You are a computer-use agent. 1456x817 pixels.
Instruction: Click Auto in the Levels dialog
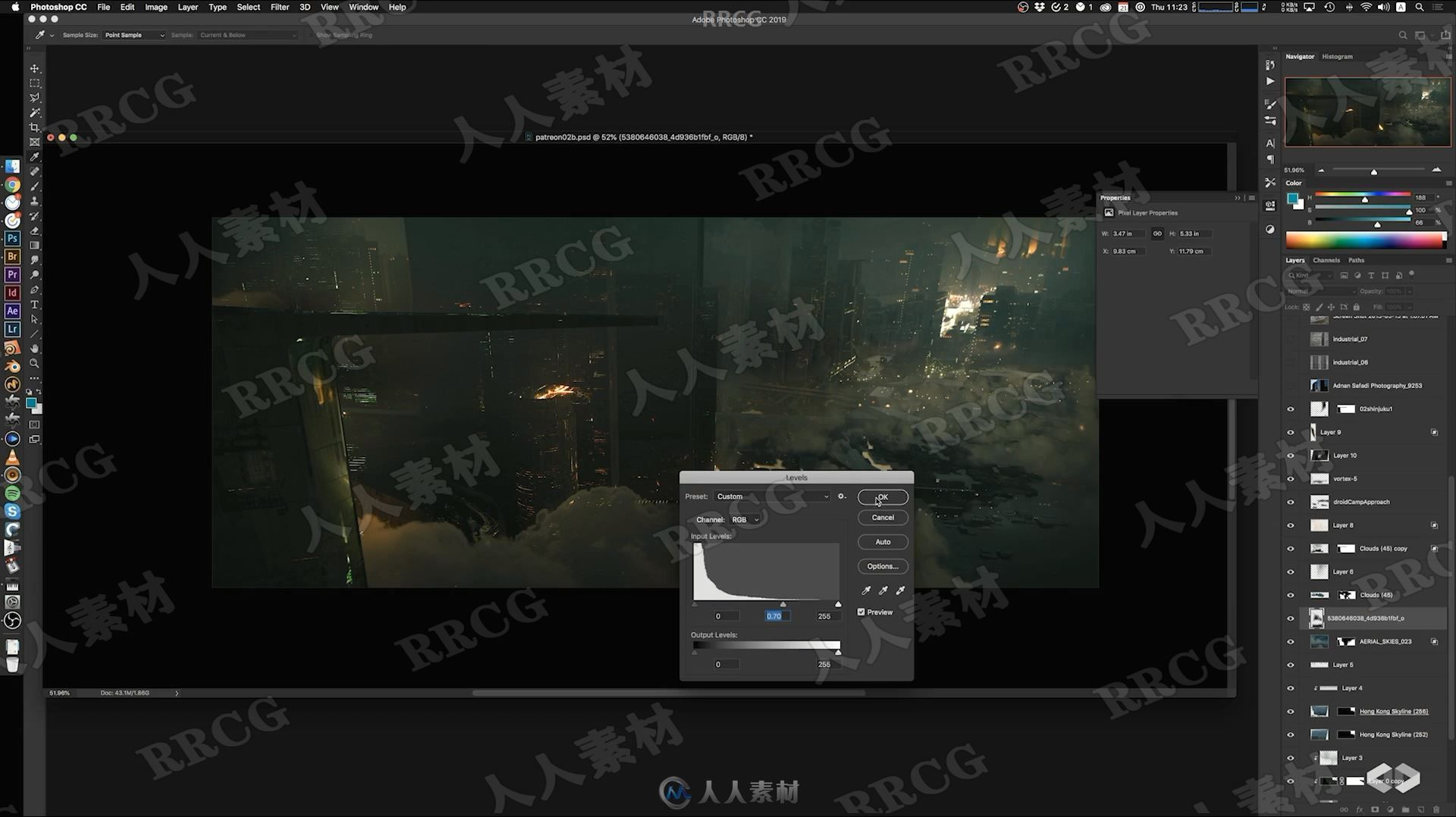tap(883, 542)
